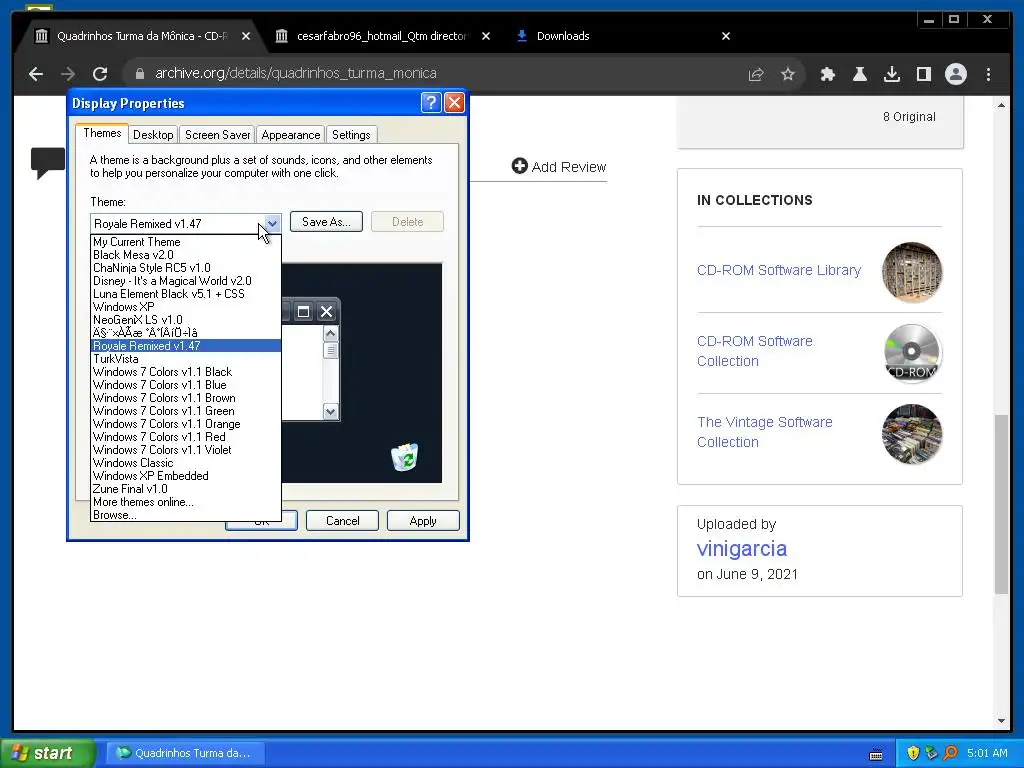Image resolution: width=1024 pixels, height=768 pixels.
Task: Collapse the Theme dropdown arrow
Action: 272,223
